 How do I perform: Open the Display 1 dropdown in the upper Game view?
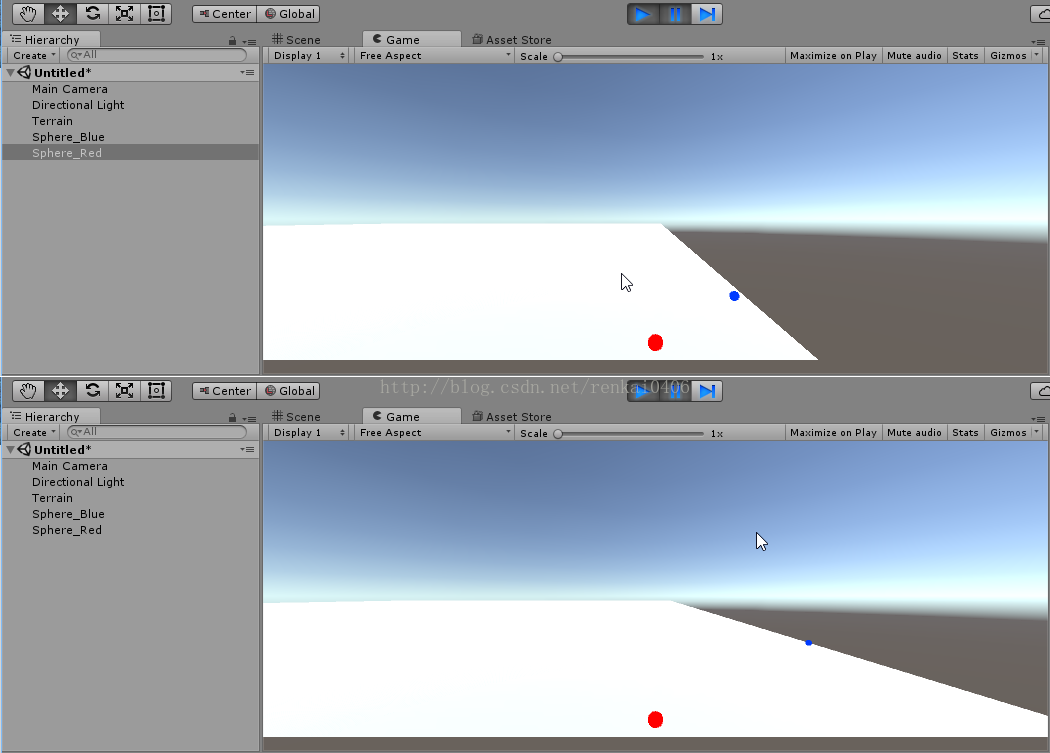pyautogui.click(x=309, y=56)
